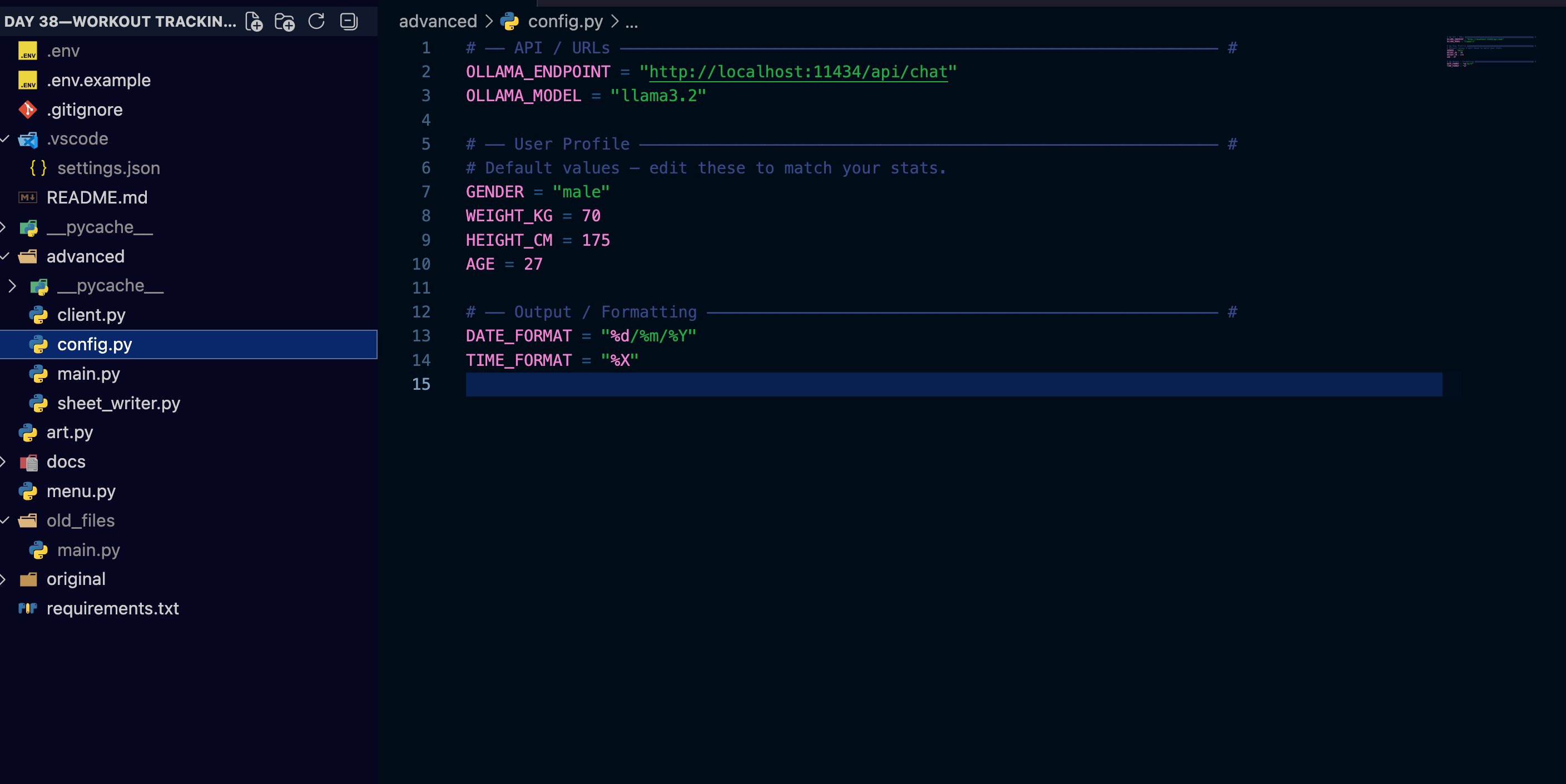Open requirements.txt
This screenshot has width=1566, height=784.
(x=189, y=608)
